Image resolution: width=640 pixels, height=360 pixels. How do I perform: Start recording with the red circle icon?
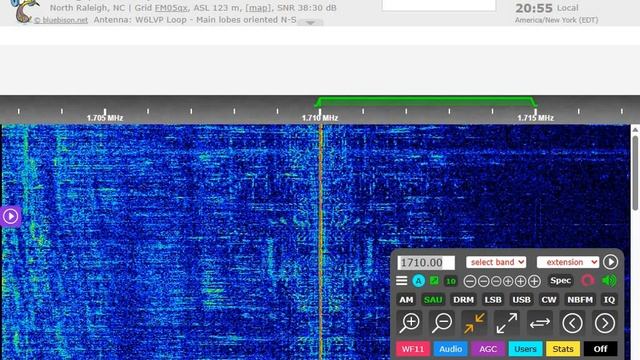[x=587, y=280]
